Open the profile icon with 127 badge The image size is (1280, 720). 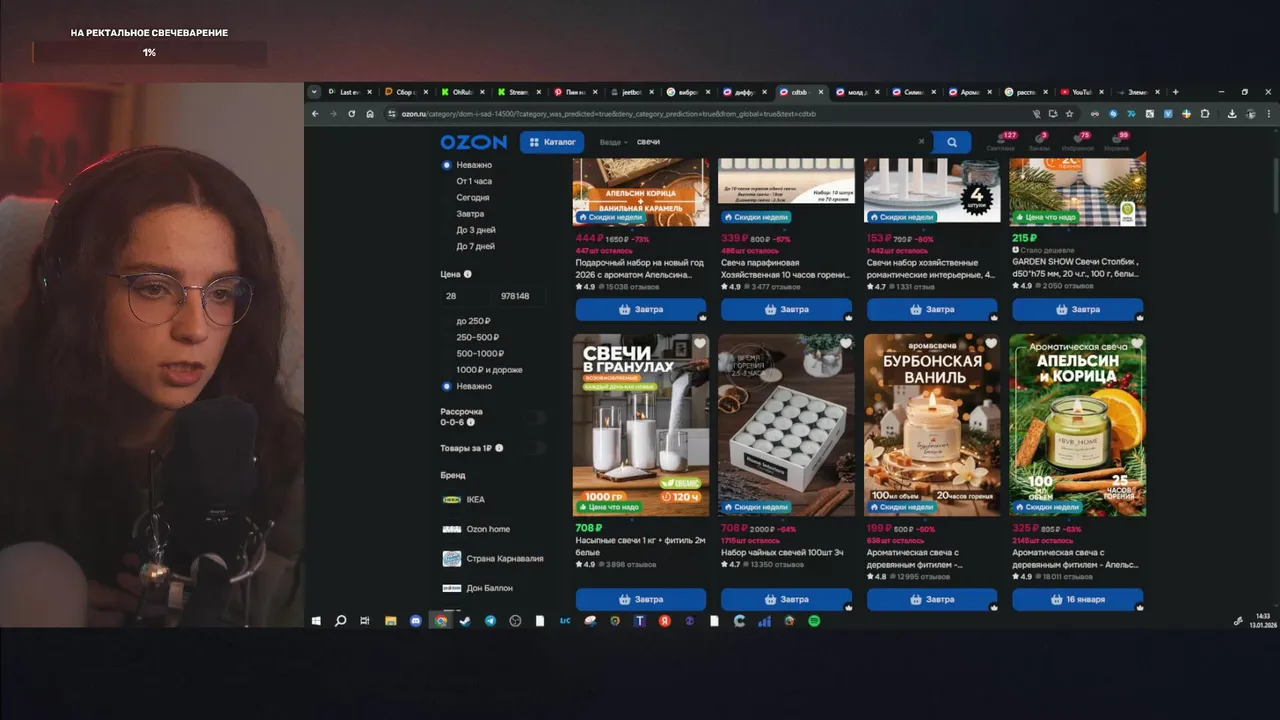[x=1000, y=141]
